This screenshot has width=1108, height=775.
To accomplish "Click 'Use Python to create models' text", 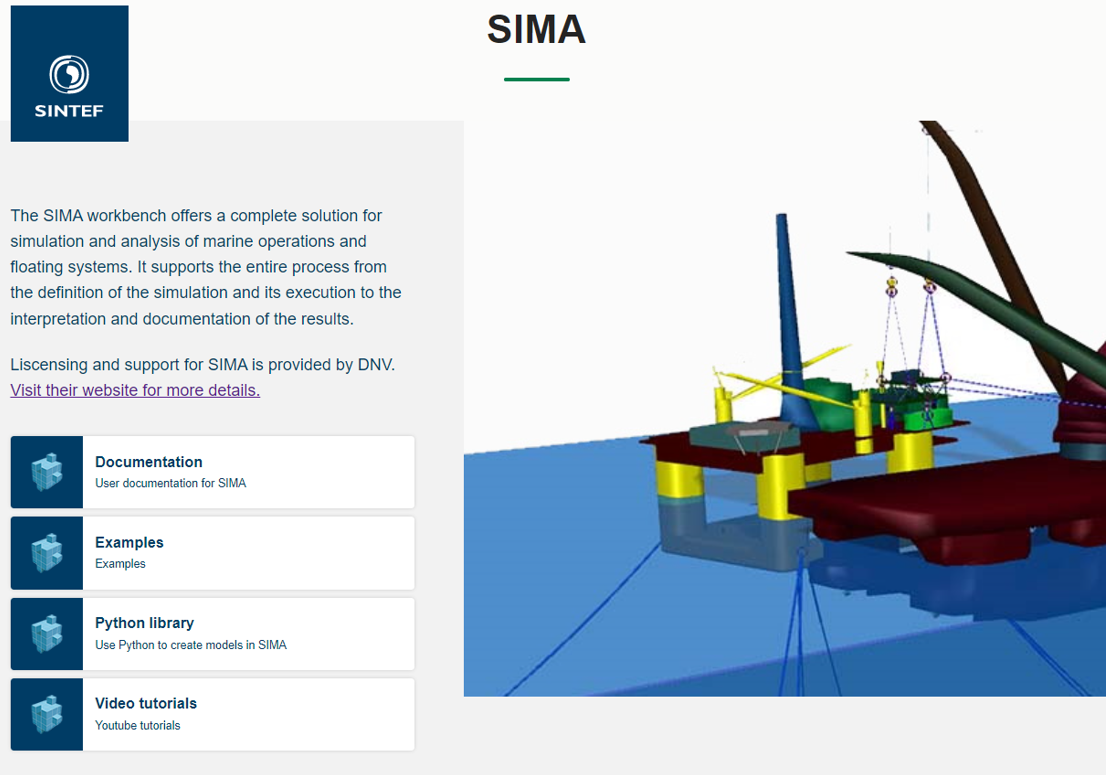I will click(x=190, y=644).
